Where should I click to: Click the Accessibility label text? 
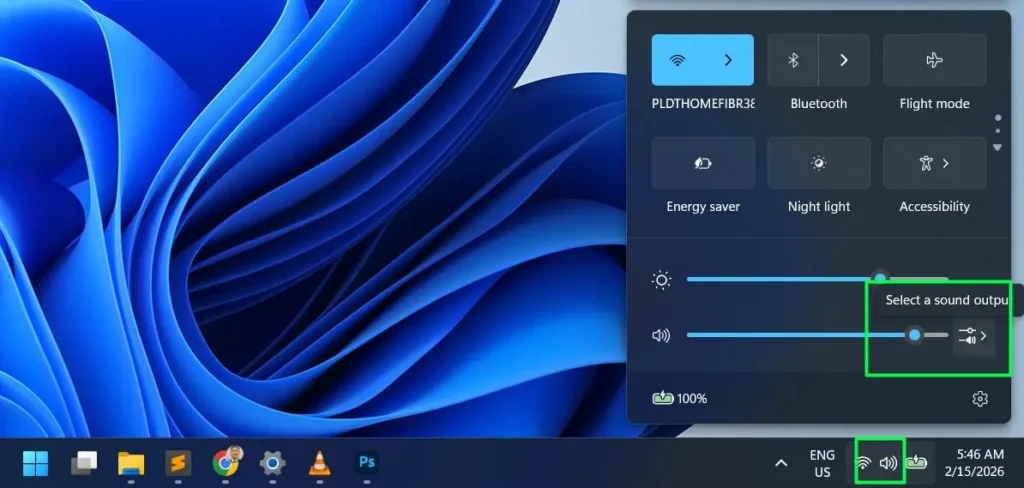pyautogui.click(x=935, y=206)
